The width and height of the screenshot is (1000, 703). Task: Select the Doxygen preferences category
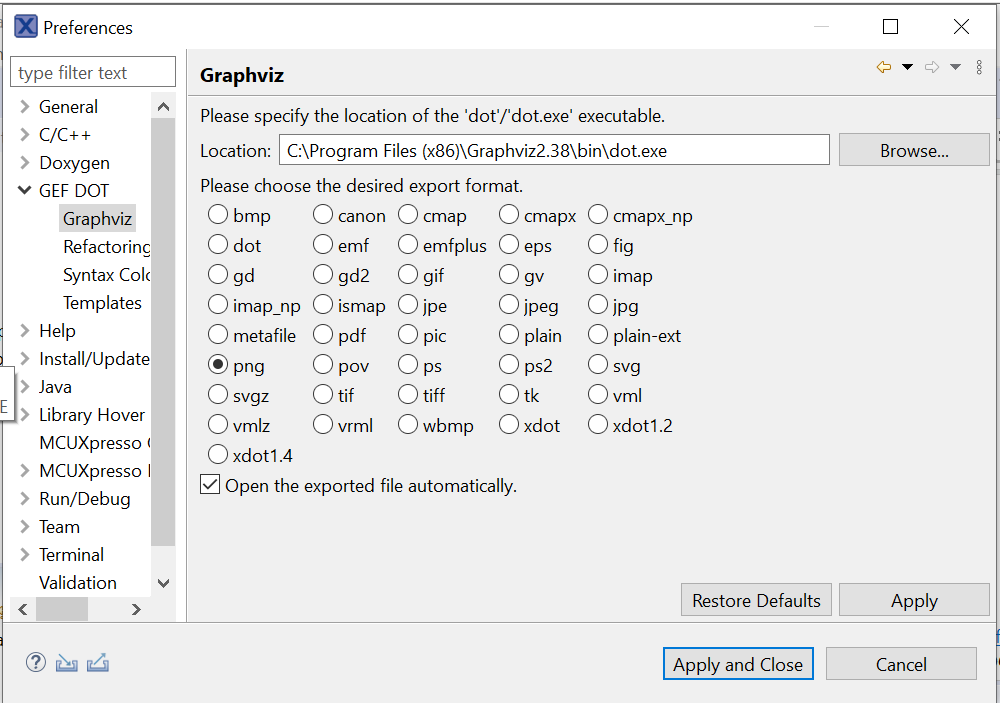pyautogui.click(x=74, y=163)
